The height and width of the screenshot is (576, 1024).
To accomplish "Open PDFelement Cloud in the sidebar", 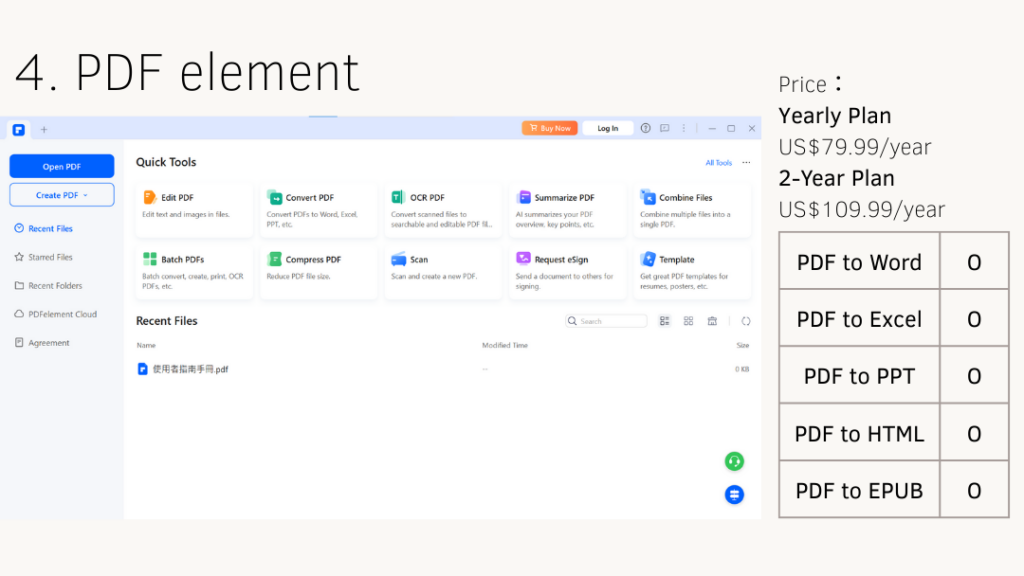I will tap(56, 314).
